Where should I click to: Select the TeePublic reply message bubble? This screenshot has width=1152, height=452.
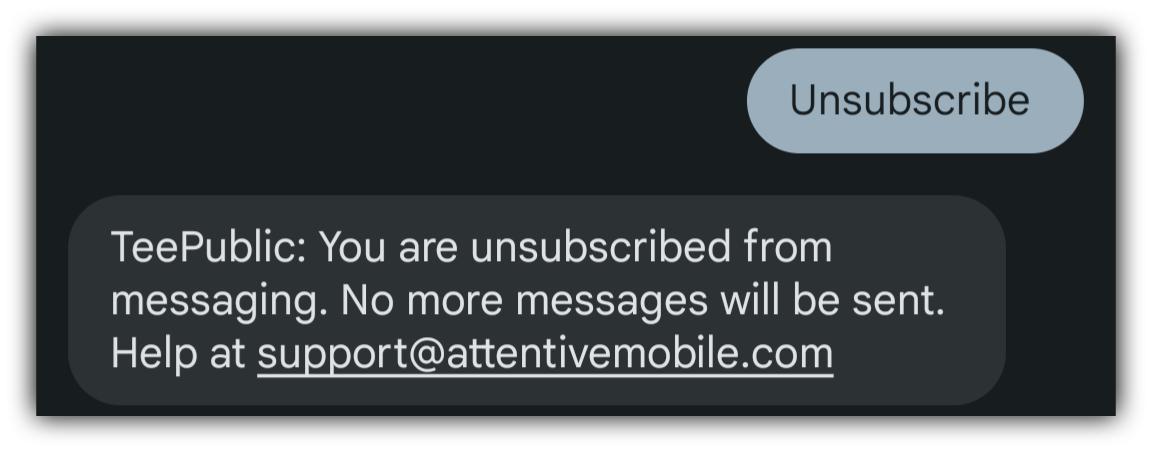click(x=536, y=300)
